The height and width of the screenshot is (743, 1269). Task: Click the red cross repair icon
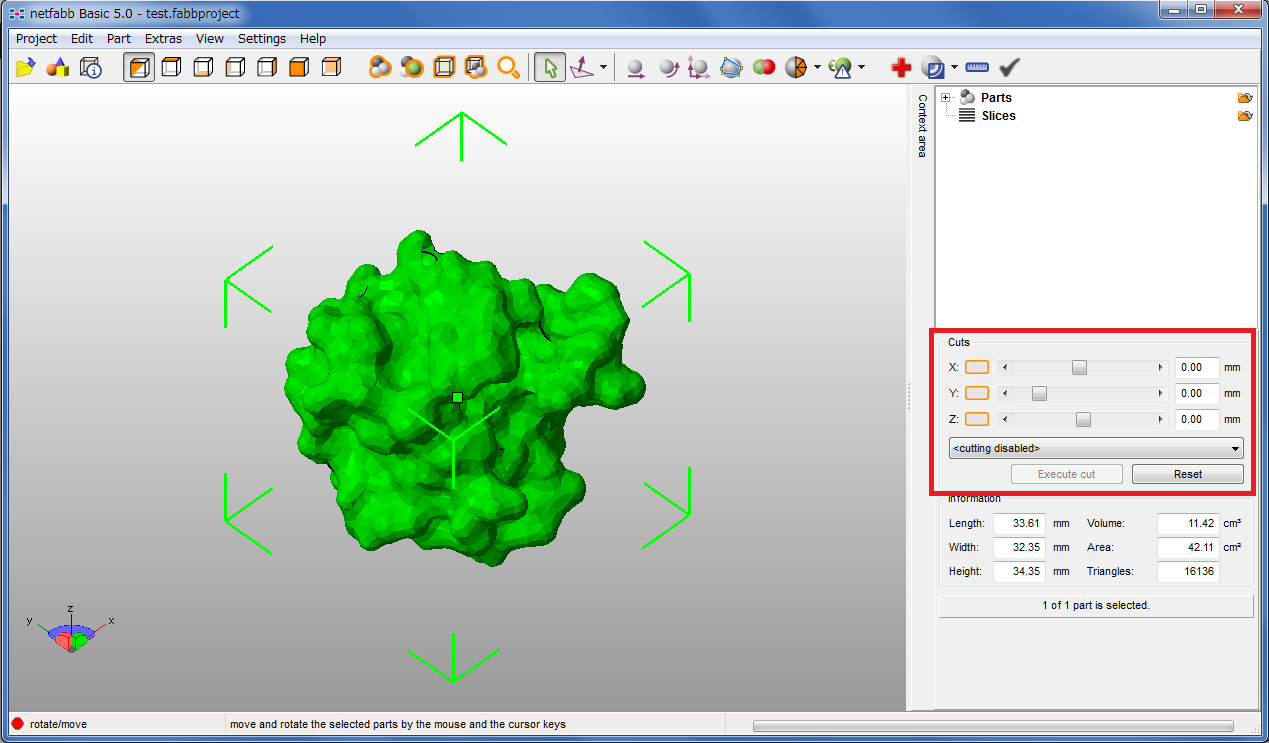coord(901,68)
